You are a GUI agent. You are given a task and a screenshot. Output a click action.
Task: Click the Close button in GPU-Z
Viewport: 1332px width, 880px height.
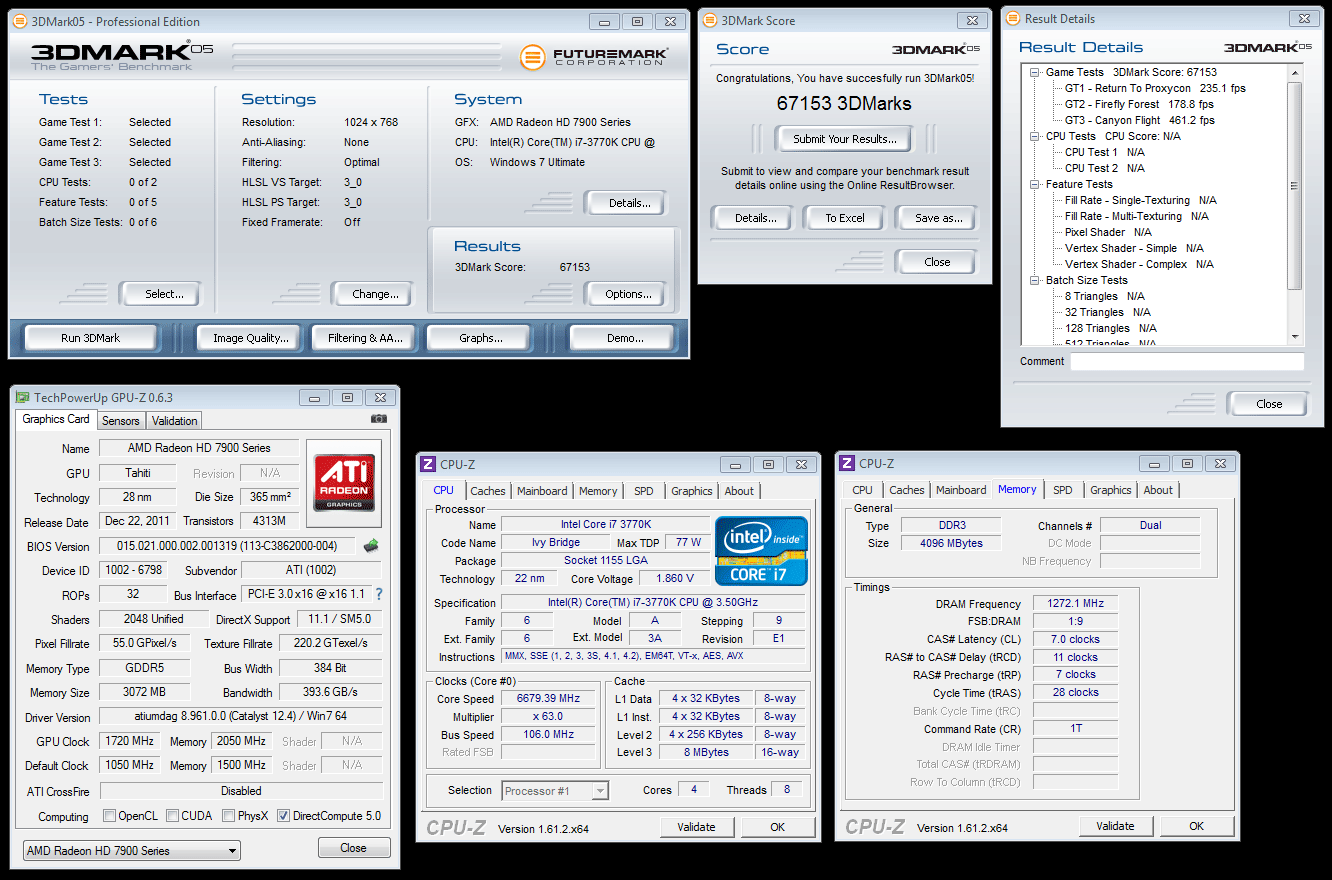coord(353,848)
